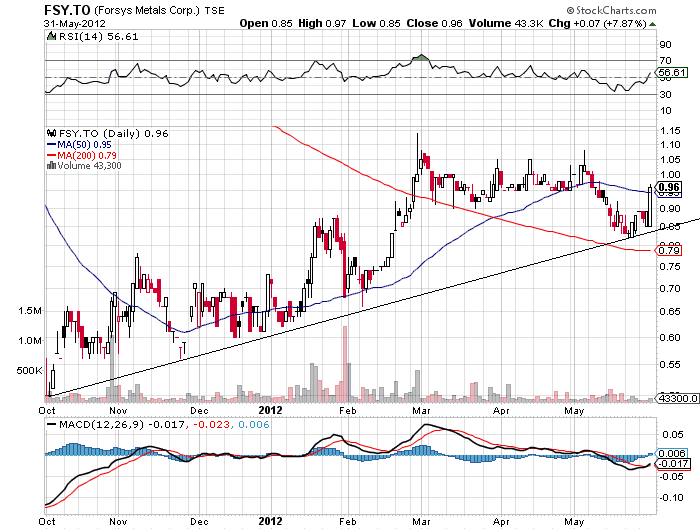Screen dimensions: 700x530
Task: Click the 1.00 price axis label
Action: (670, 175)
